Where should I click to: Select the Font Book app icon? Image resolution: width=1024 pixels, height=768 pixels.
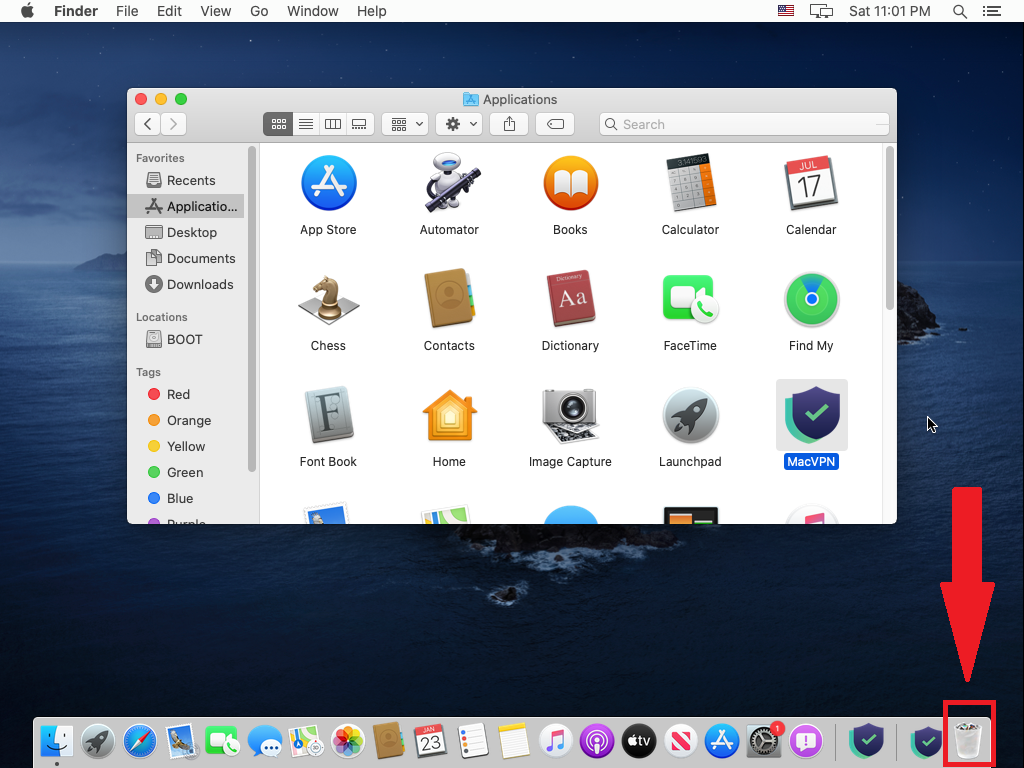click(x=328, y=415)
